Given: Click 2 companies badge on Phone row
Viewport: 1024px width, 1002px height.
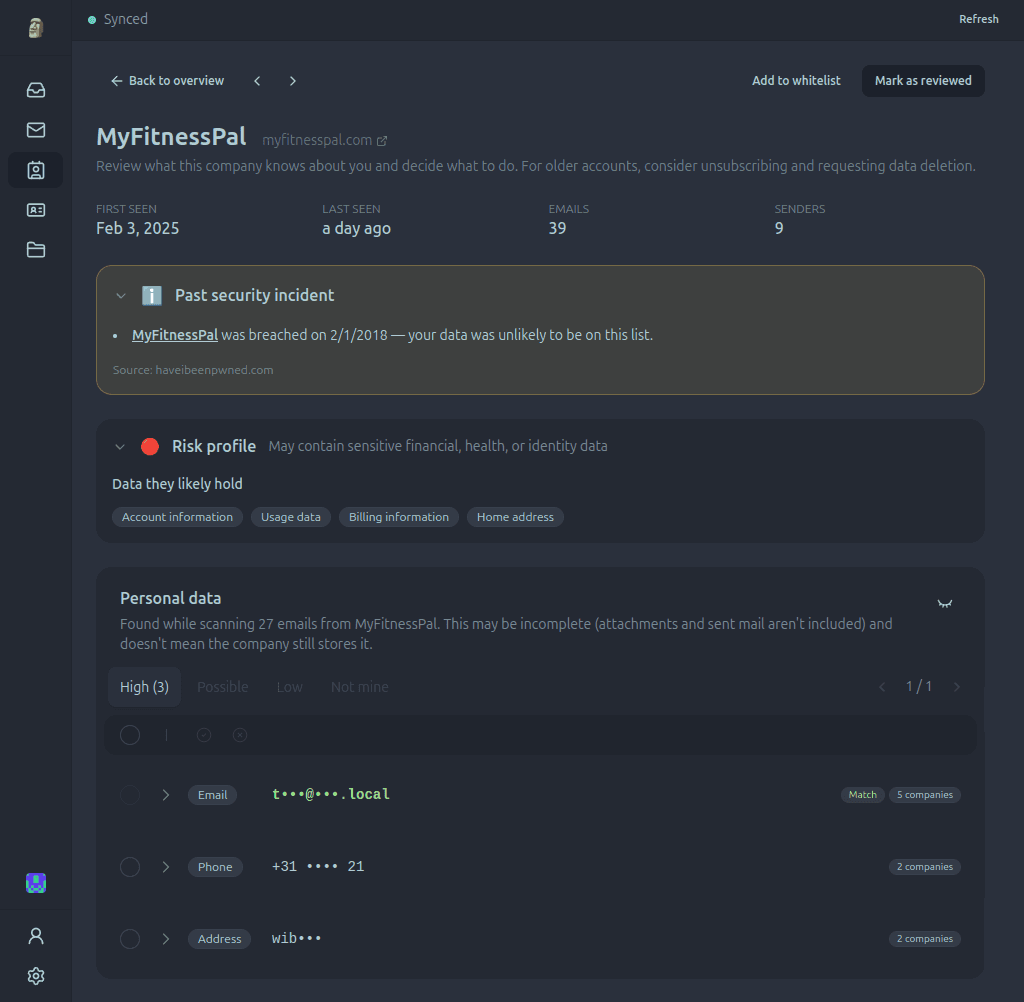Looking at the screenshot, I should 925,867.
